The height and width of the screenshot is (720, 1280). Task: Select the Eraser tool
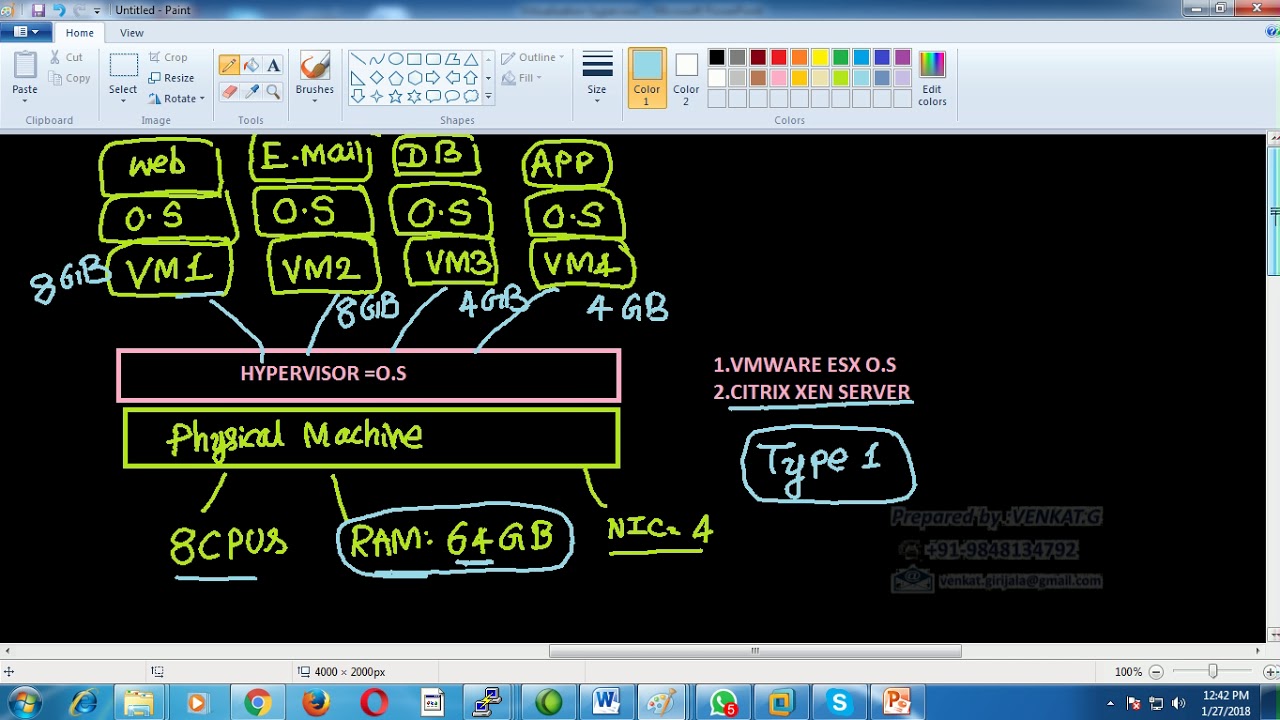(229, 92)
